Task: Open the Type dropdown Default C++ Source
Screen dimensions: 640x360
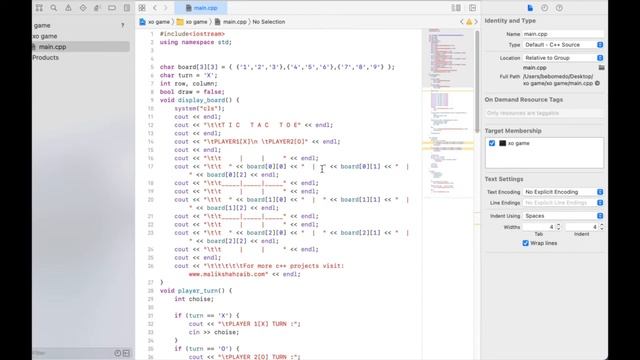Action: 563,45
